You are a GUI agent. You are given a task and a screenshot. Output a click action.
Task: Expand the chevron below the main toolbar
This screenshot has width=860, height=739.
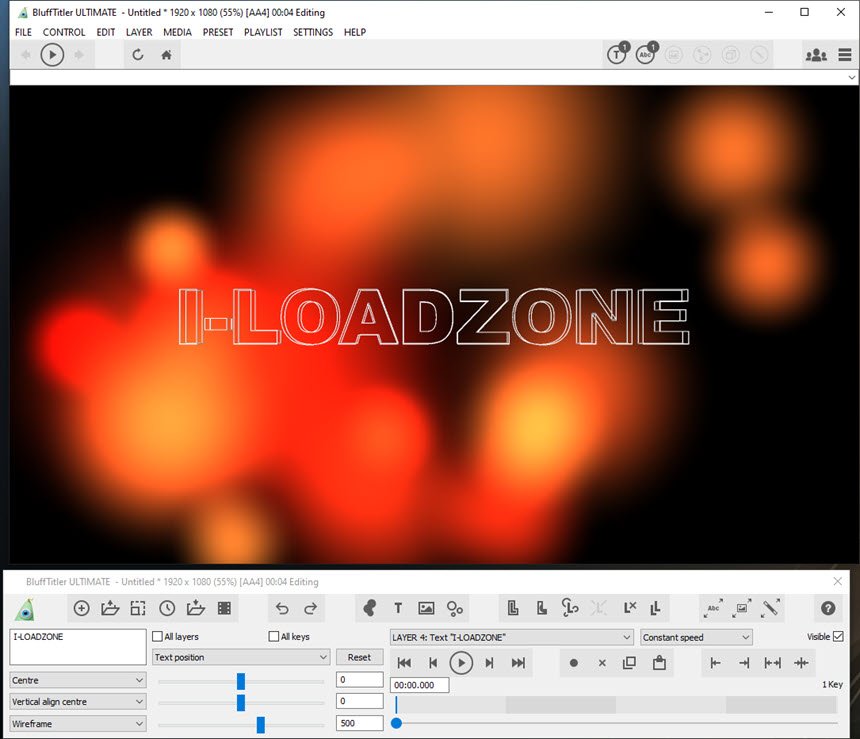click(x=851, y=77)
